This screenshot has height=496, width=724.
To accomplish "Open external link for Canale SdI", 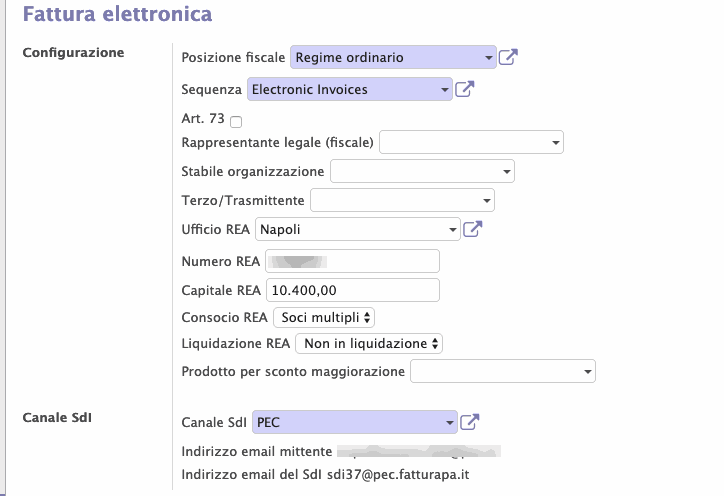I will click(x=470, y=422).
